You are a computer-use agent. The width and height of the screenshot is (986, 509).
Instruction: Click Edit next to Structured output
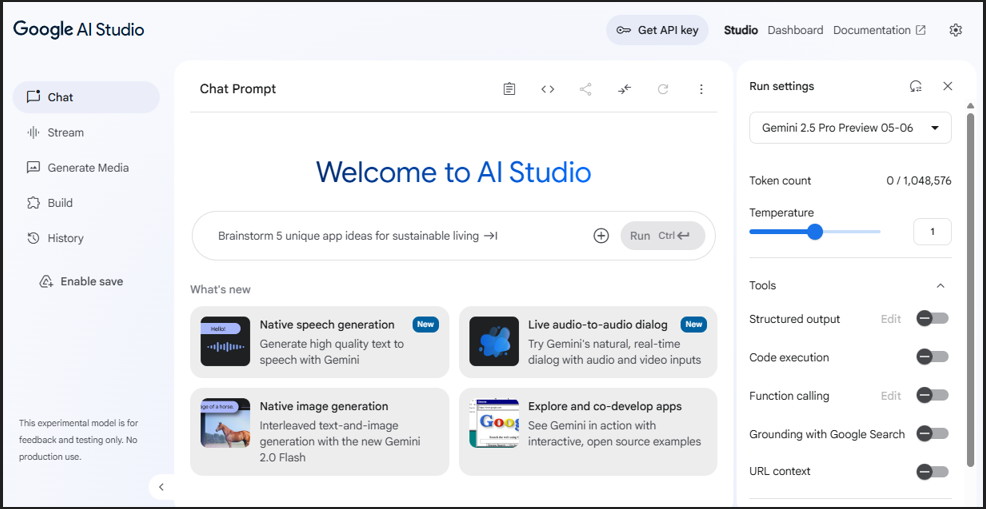tap(890, 319)
